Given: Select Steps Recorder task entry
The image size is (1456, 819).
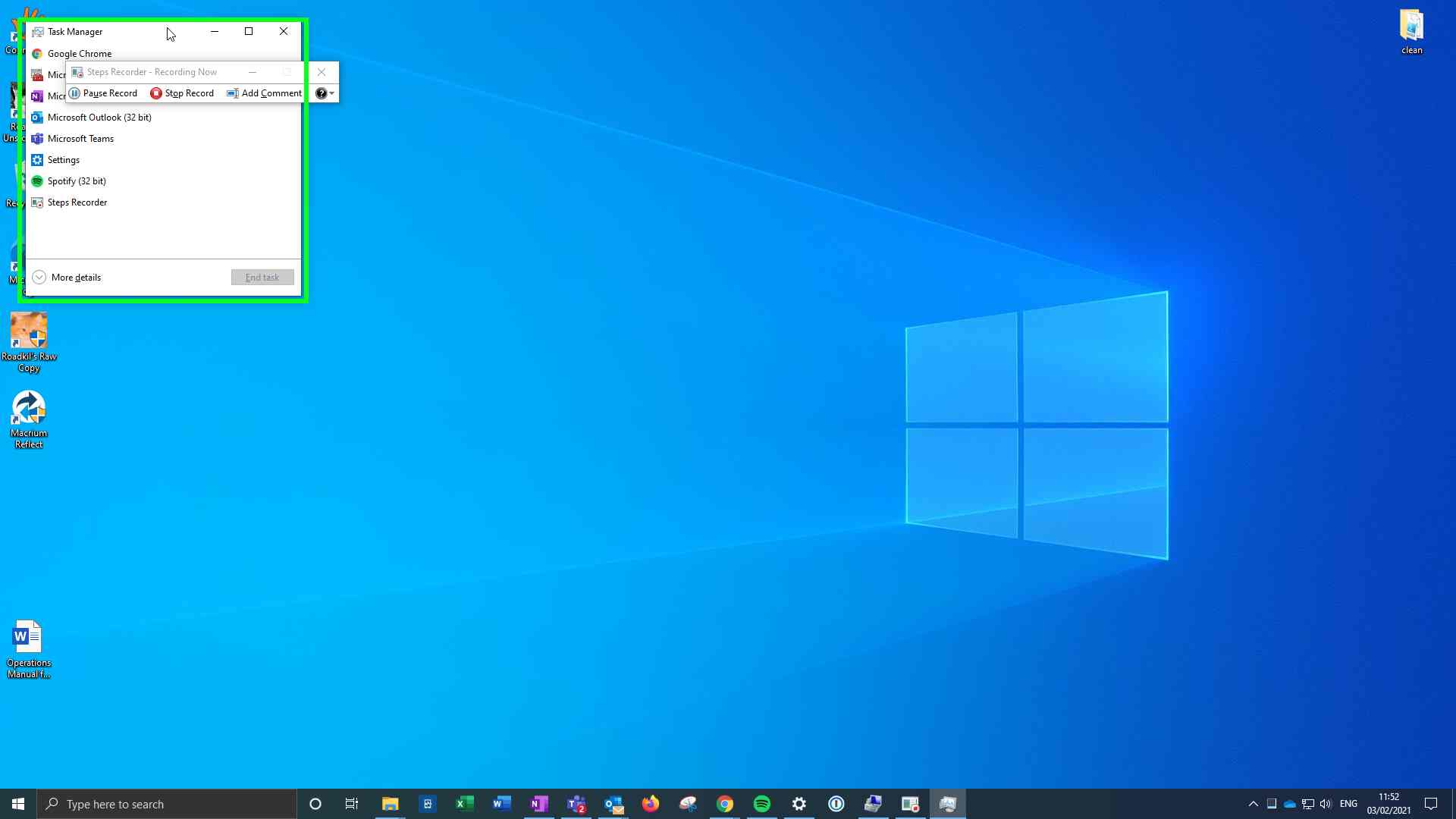Looking at the screenshot, I should (77, 202).
